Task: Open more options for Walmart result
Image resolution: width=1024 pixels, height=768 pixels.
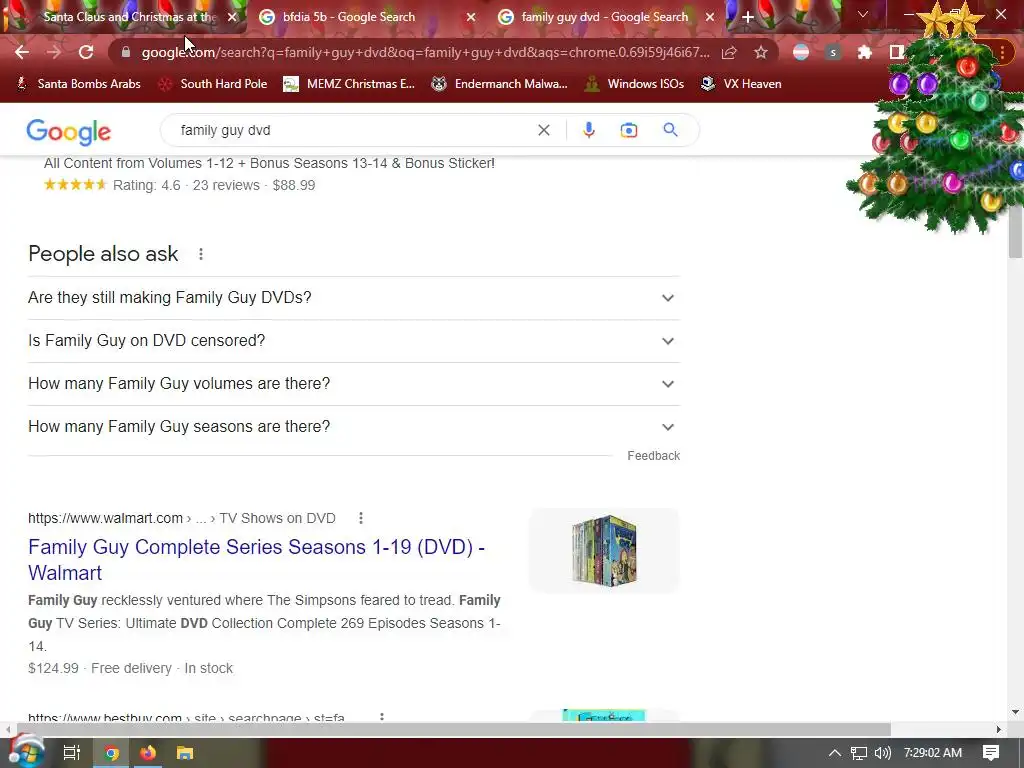Action: click(x=360, y=518)
